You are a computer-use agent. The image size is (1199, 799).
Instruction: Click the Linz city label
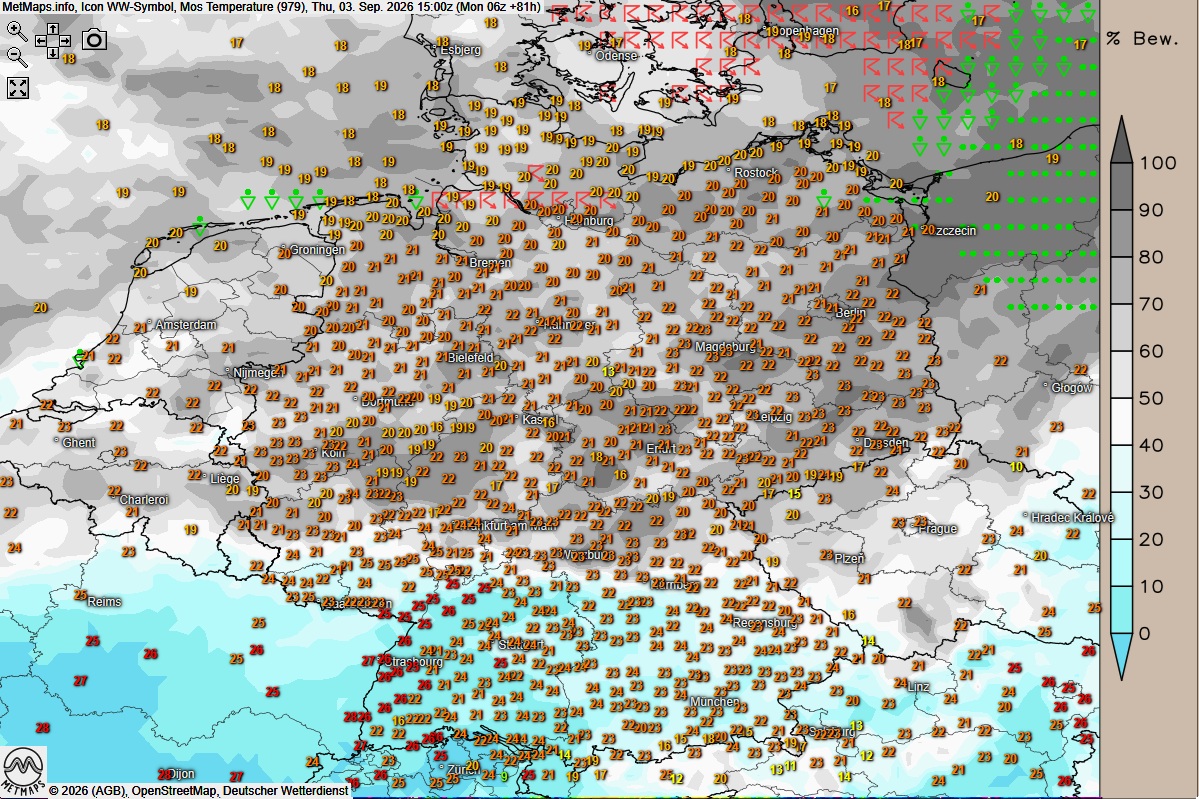point(918,687)
